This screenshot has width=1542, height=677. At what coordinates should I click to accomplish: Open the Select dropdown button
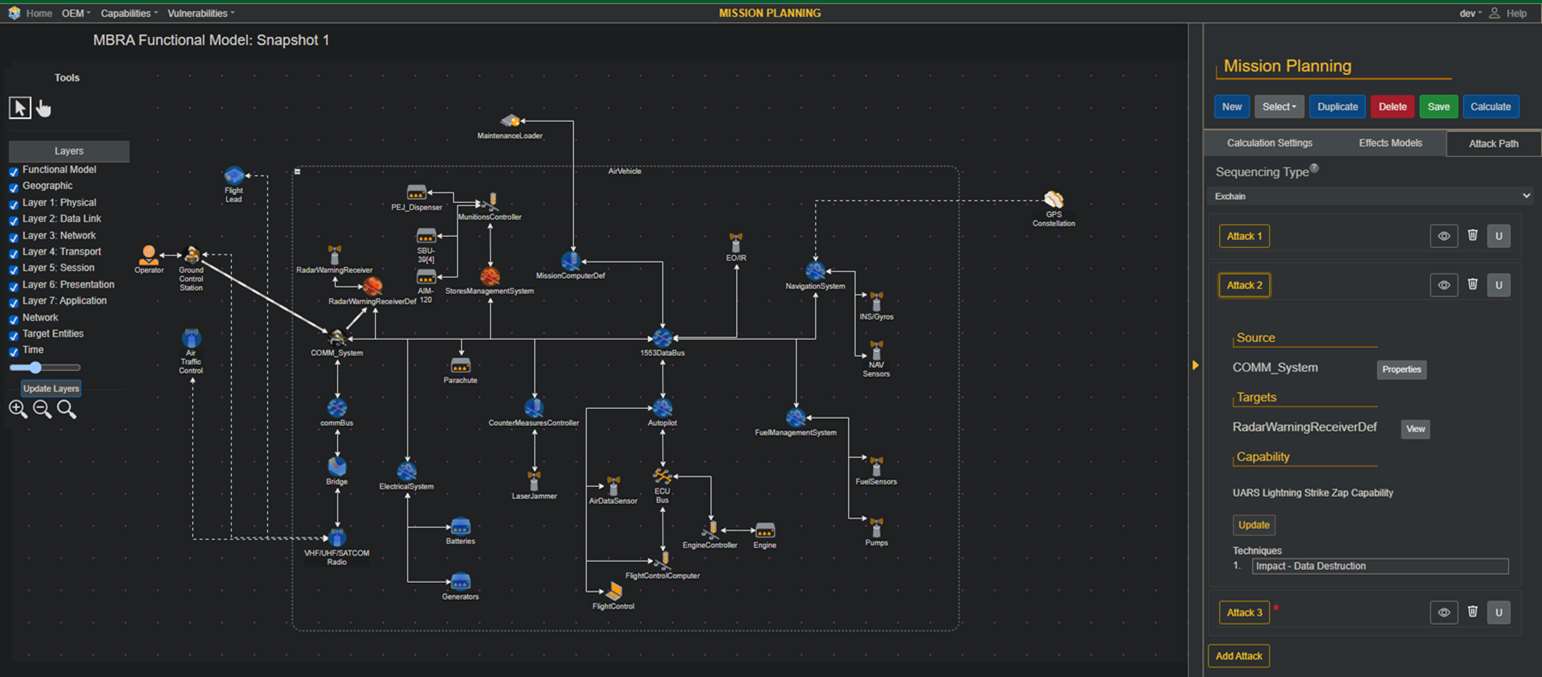tap(1279, 107)
